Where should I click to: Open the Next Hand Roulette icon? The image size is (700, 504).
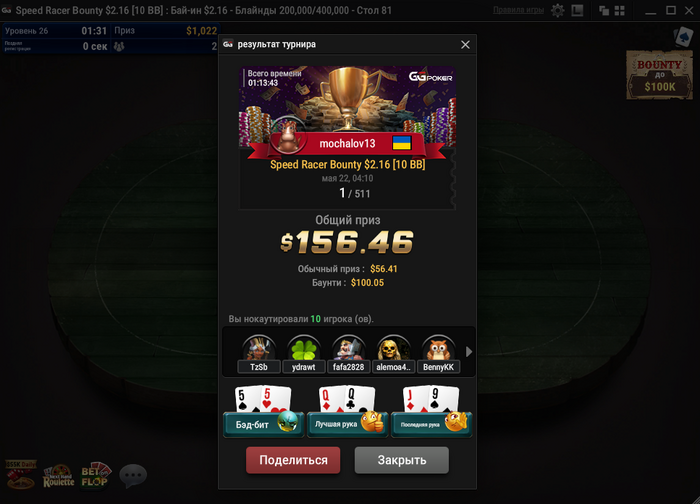(x=58, y=476)
